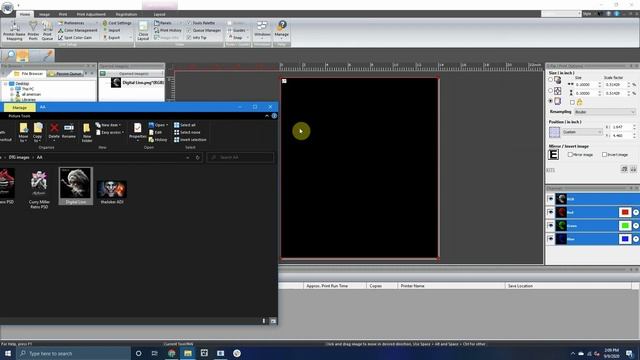Open the Position Custom dropdown
640x360 pixels.
pos(582,132)
